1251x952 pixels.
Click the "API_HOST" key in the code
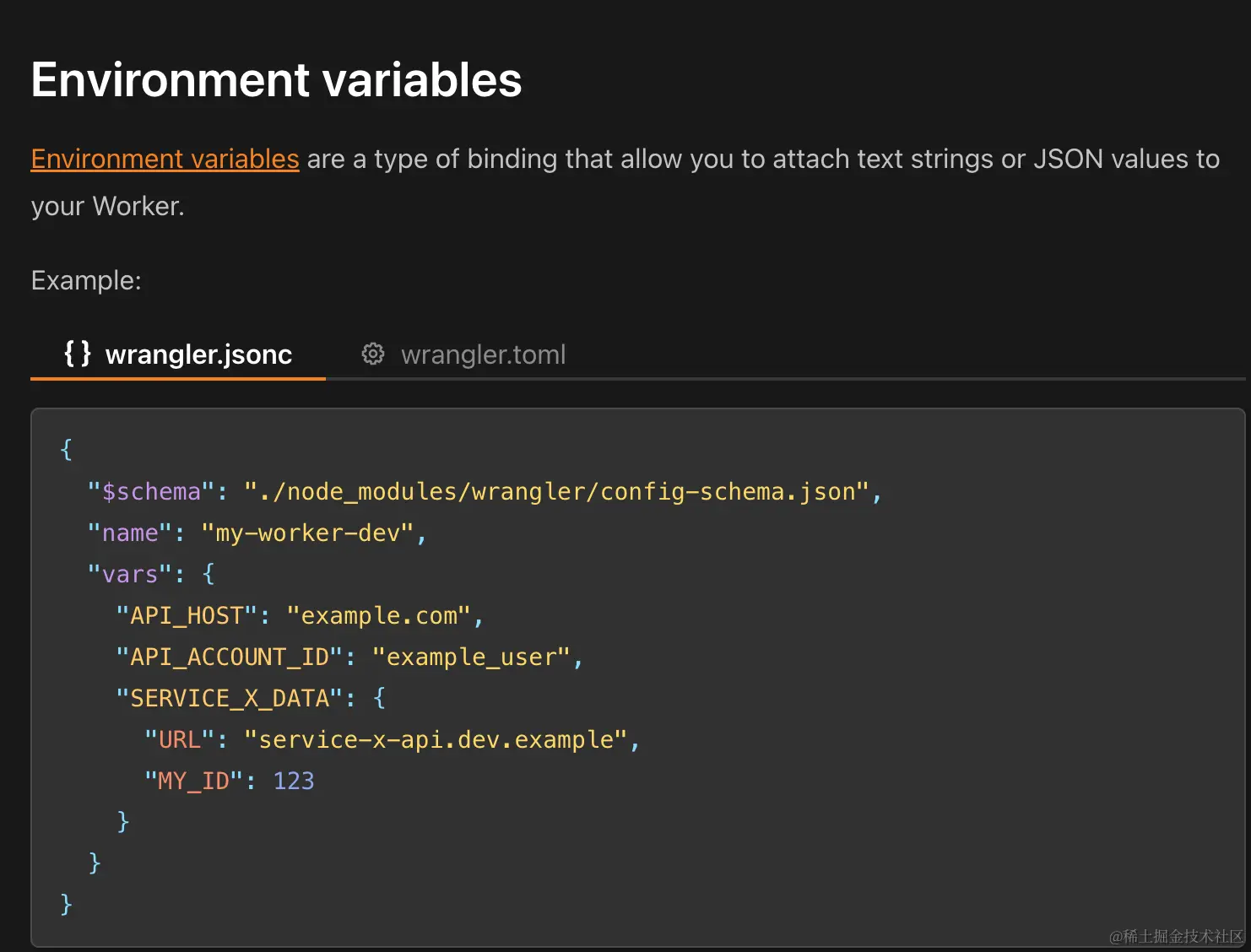click(187, 615)
